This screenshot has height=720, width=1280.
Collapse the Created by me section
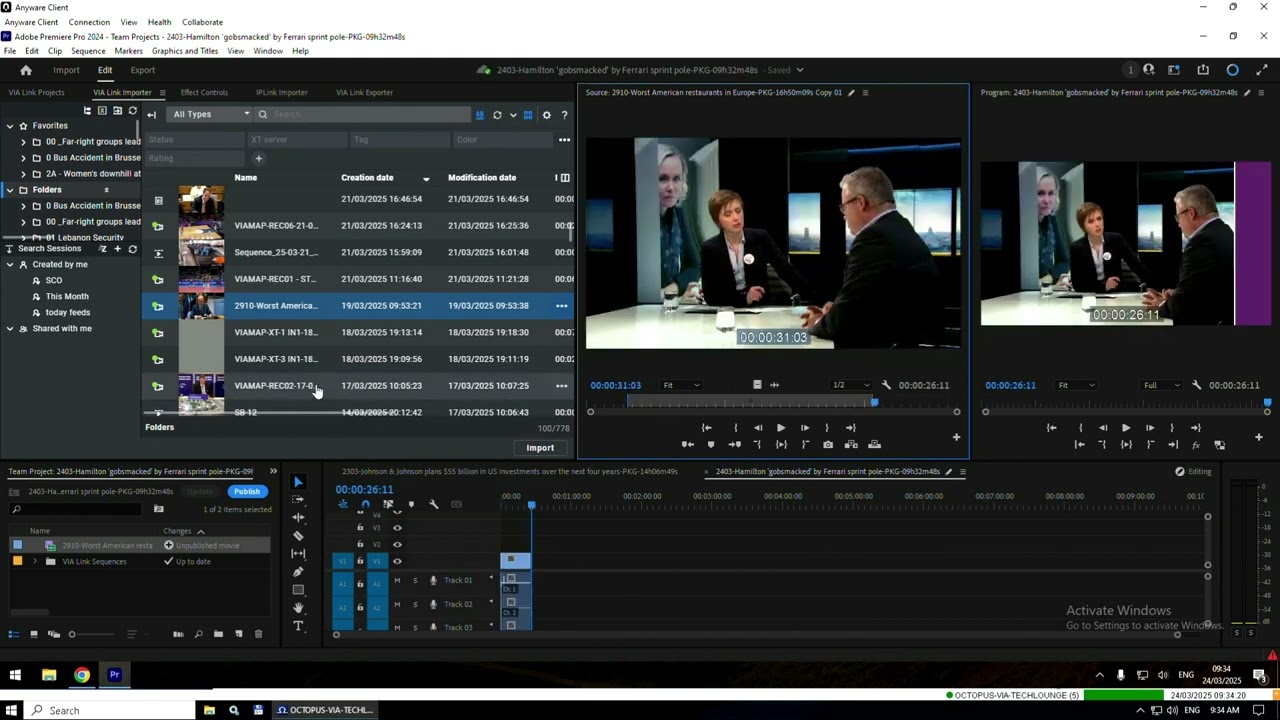(x=9, y=265)
